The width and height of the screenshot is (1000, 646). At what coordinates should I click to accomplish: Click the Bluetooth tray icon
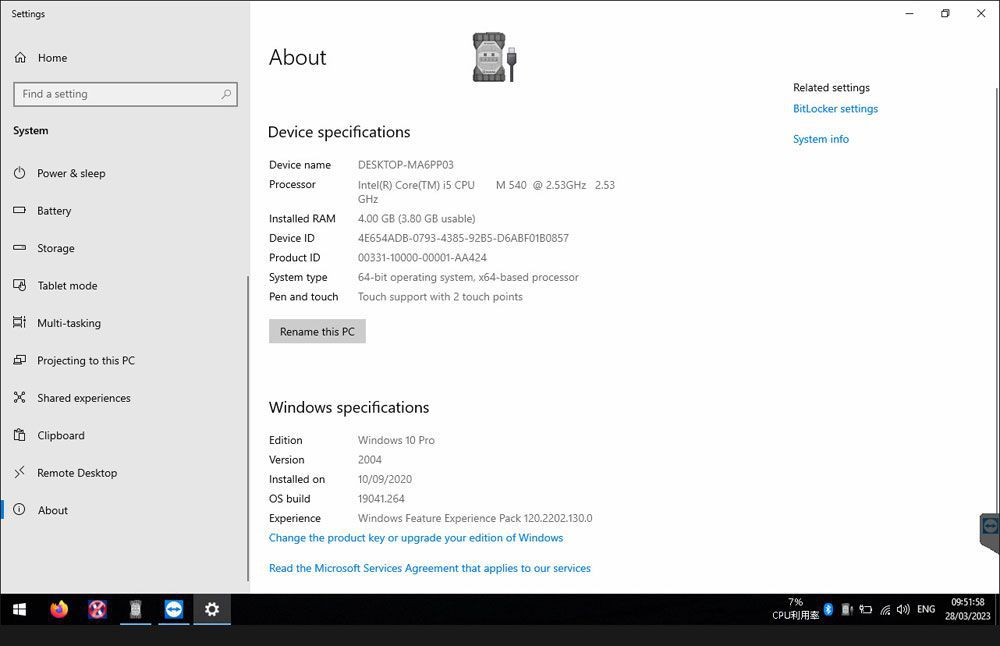pyautogui.click(x=828, y=610)
